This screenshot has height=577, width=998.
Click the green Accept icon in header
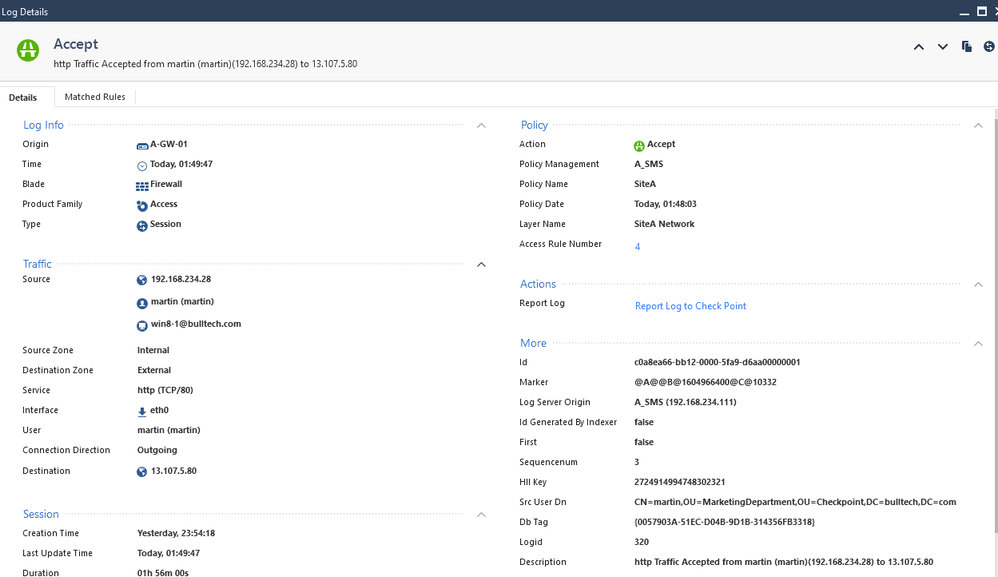(x=28, y=50)
